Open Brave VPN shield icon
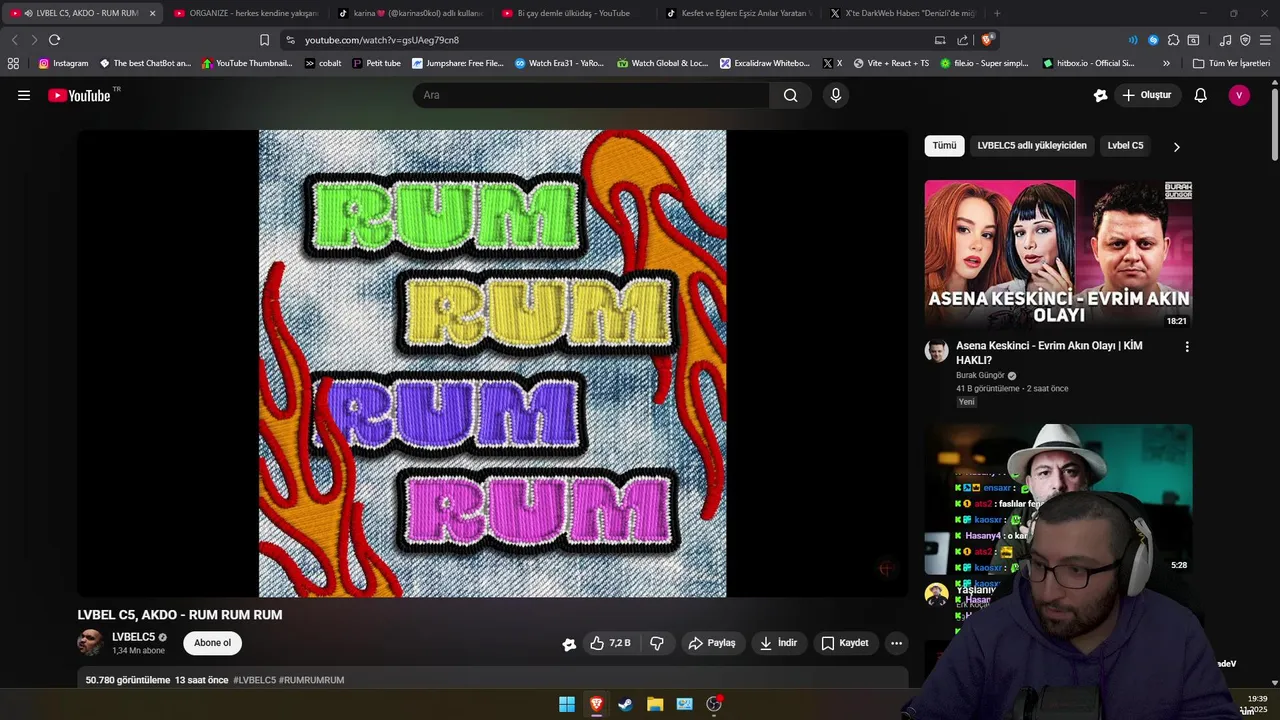Screen dimensions: 1280x720 (x=1245, y=40)
